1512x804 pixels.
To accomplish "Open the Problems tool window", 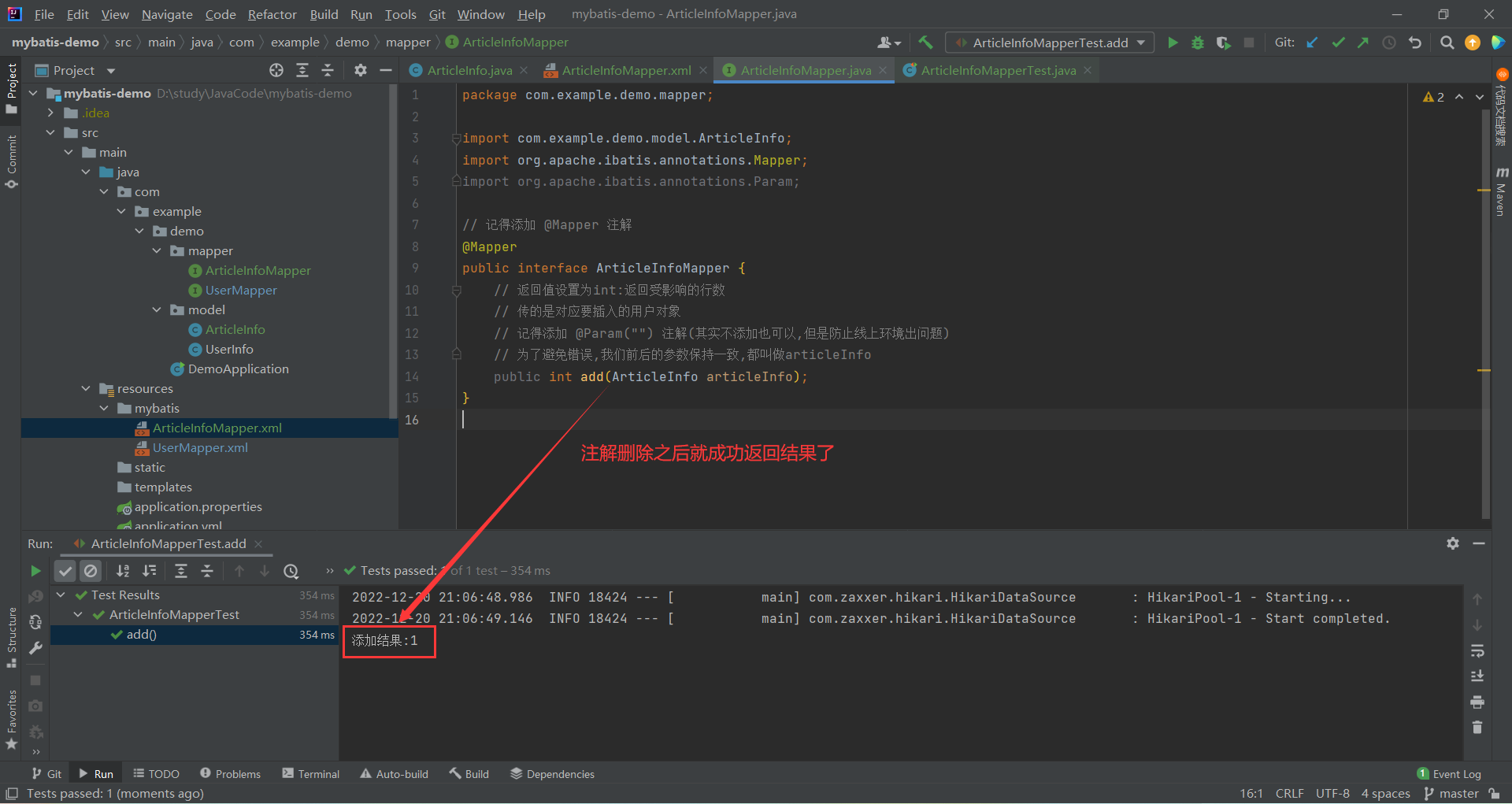I will tap(231, 774).
